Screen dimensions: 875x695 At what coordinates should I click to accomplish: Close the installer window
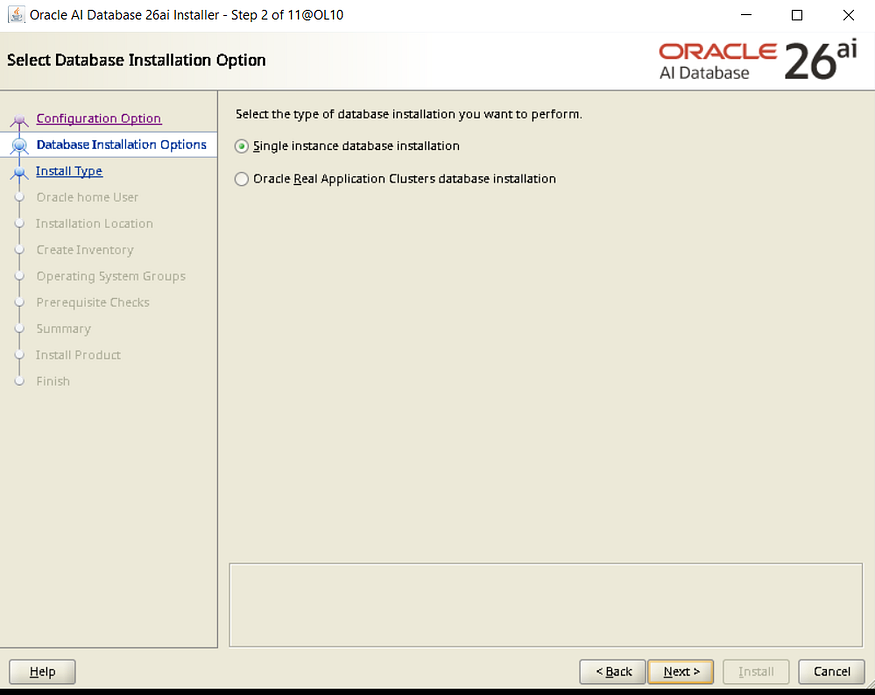[848, 15]
